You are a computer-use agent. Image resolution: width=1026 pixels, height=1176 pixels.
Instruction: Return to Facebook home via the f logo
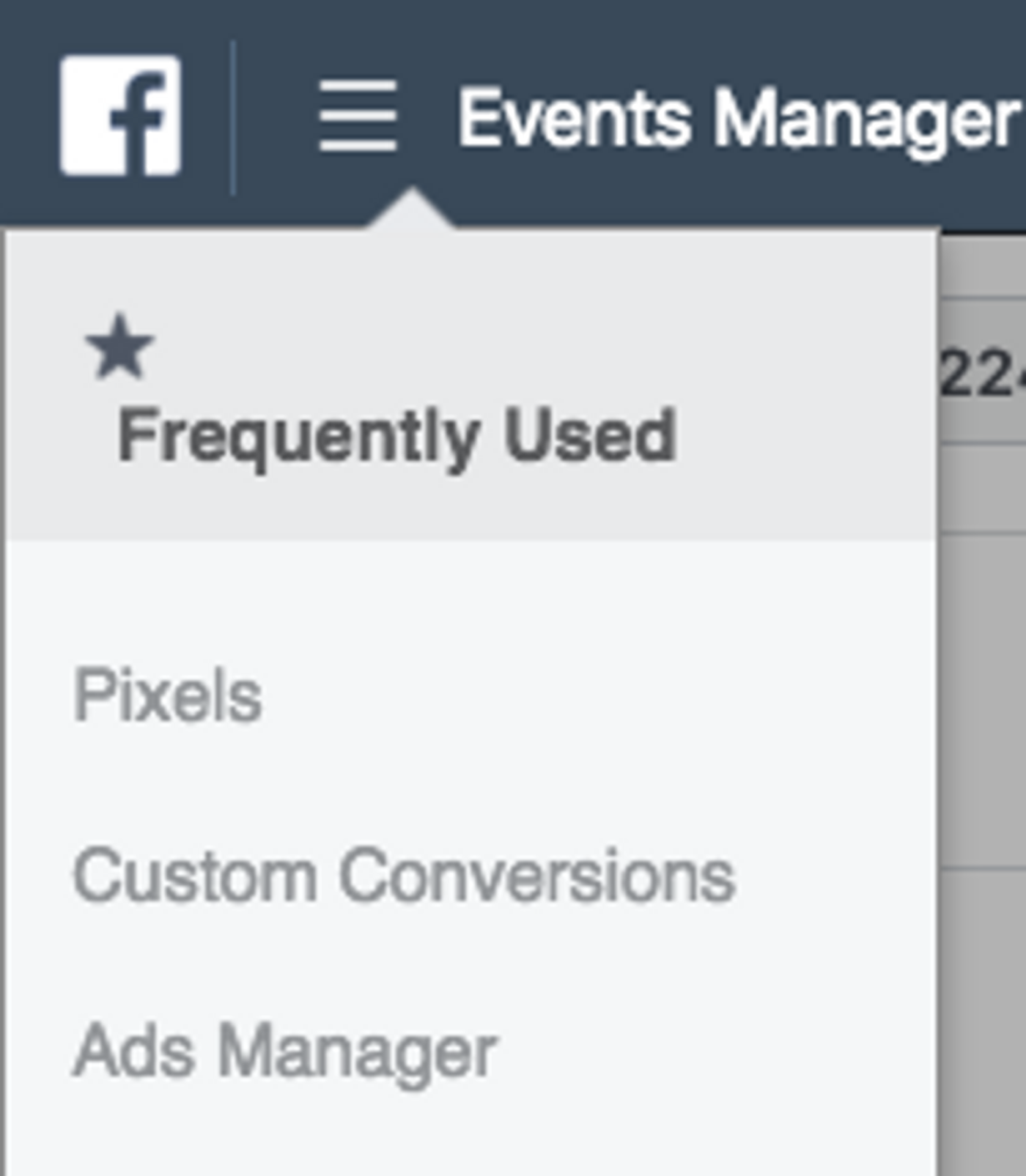point(120,116)
